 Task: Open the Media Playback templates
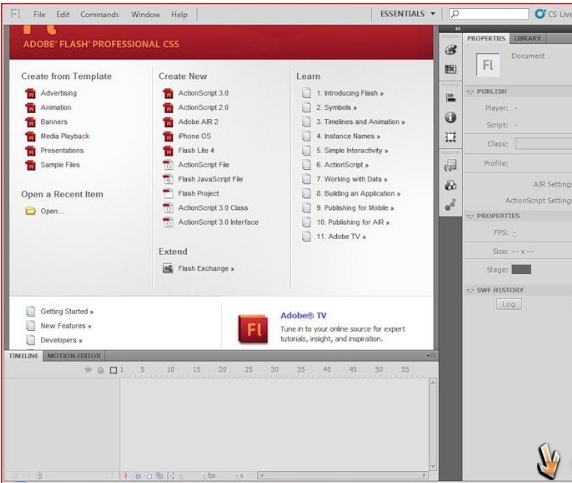[x=65, y=136]
